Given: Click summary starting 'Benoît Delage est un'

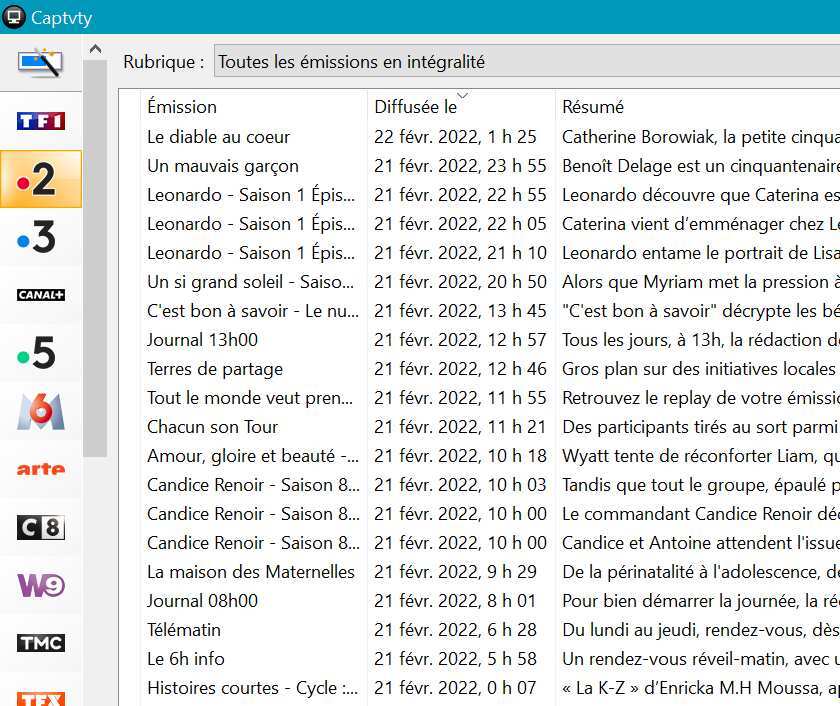Looking at the screenshot, I should (701, 166).
